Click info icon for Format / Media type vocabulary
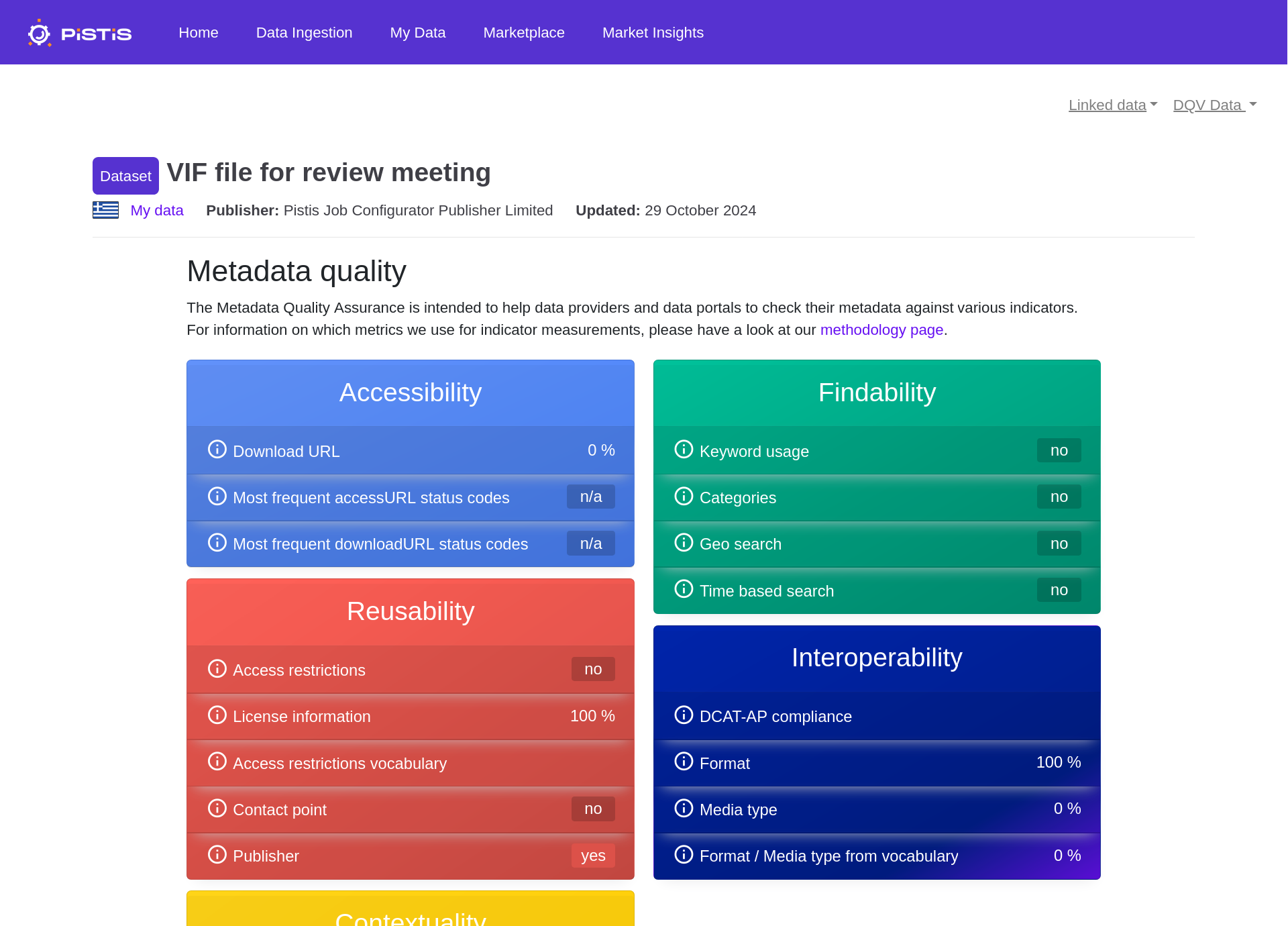The image size is (1288, 926). pos(684,854)
